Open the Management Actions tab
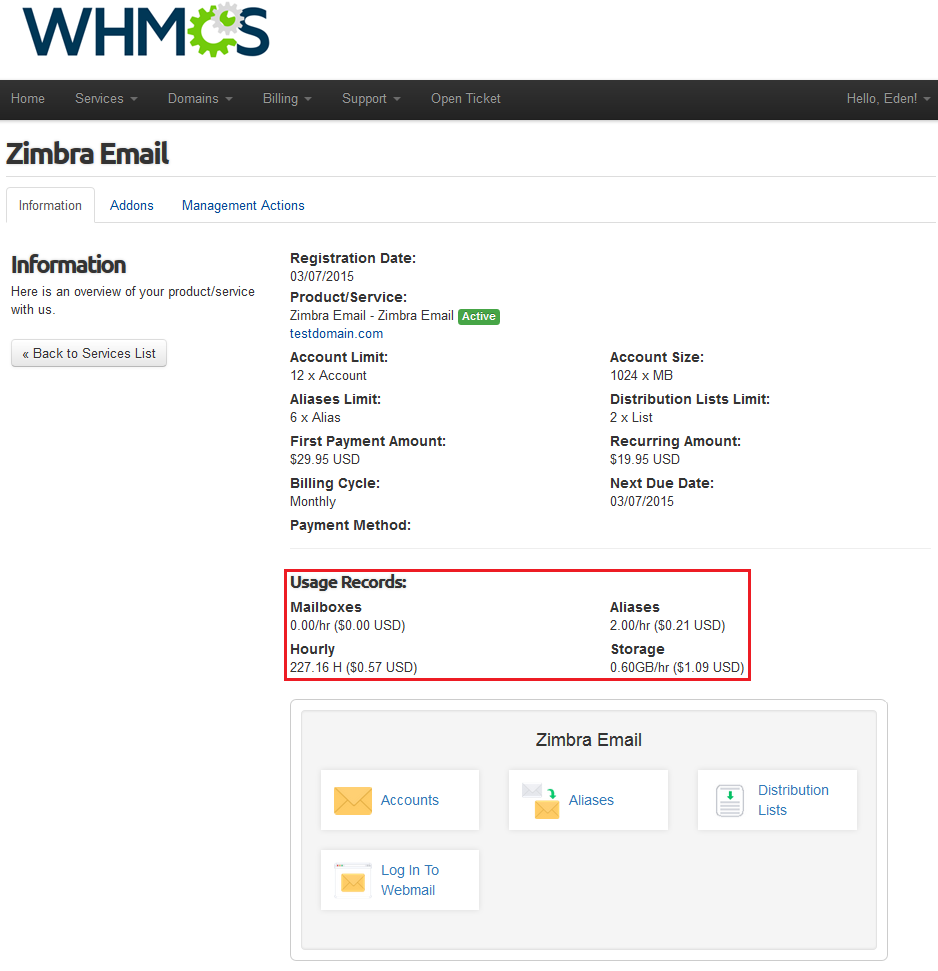938x971 pixels. click(243, 205)
